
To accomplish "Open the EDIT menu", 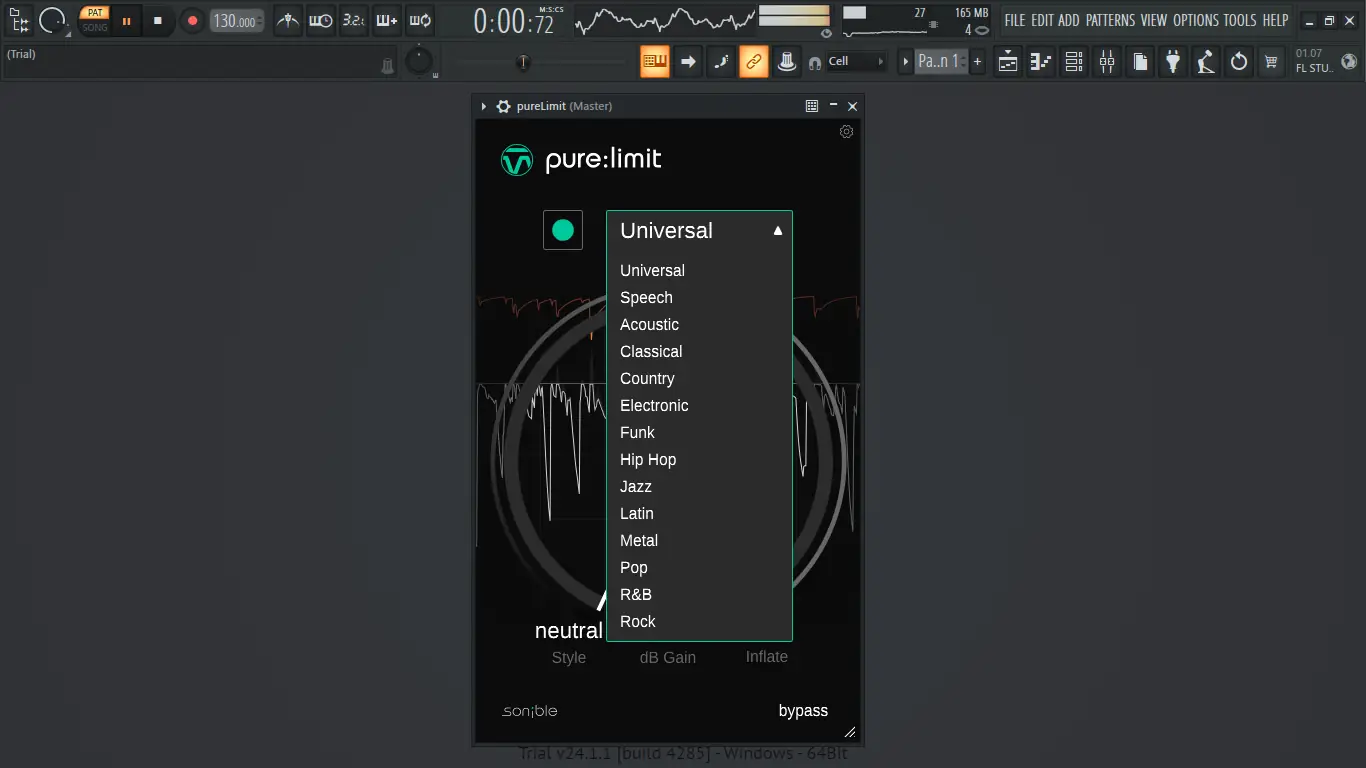I will [x=1042, y=20].
